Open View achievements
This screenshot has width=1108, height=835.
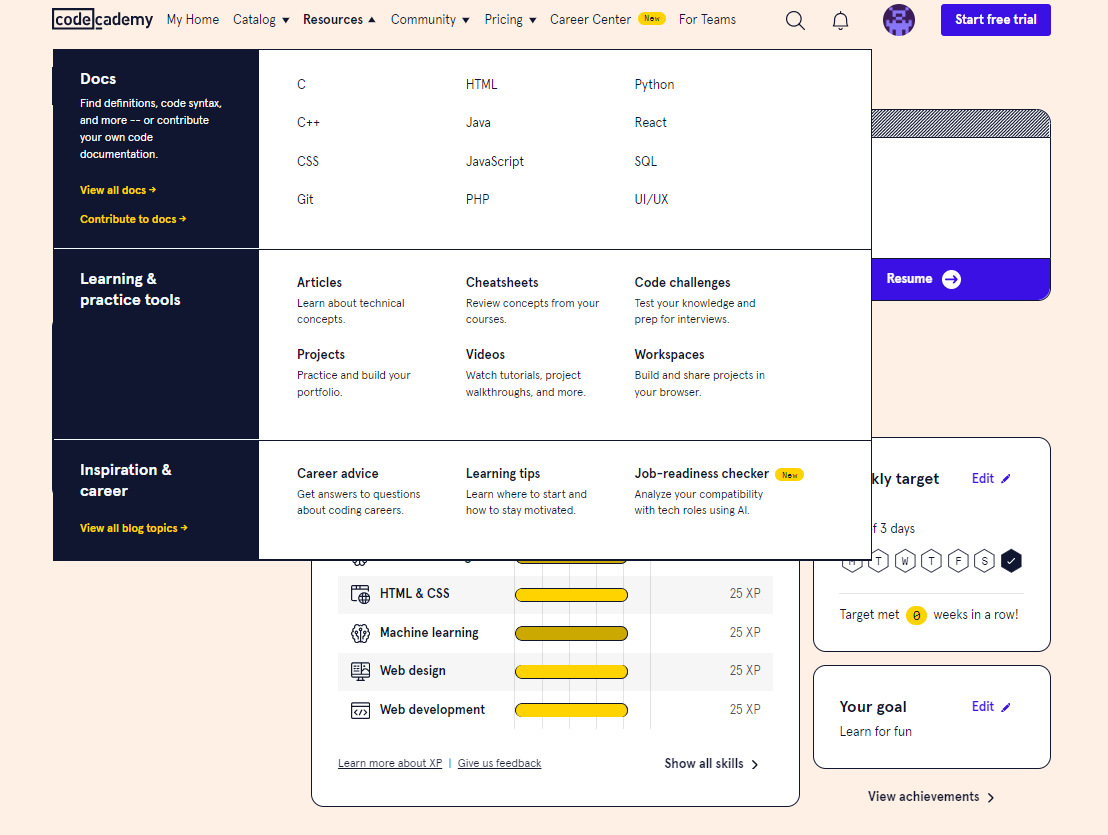click(x=931, y=797)
